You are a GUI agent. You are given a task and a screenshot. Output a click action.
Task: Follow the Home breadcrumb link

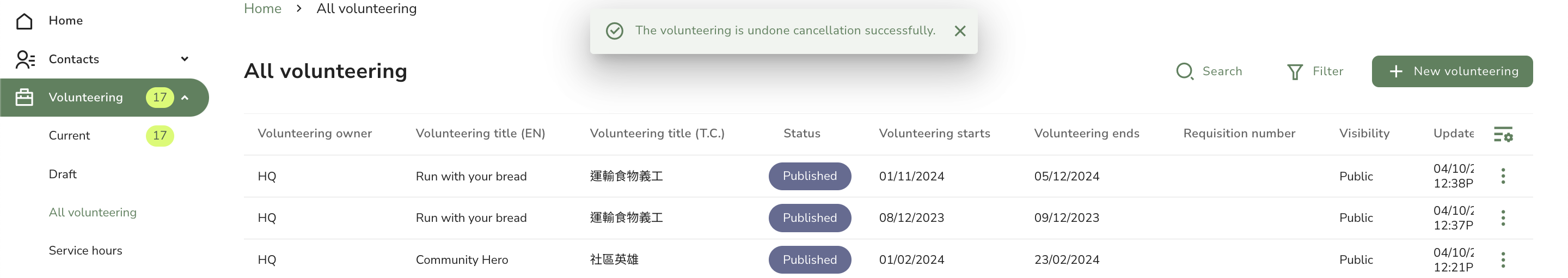(262, 9)
